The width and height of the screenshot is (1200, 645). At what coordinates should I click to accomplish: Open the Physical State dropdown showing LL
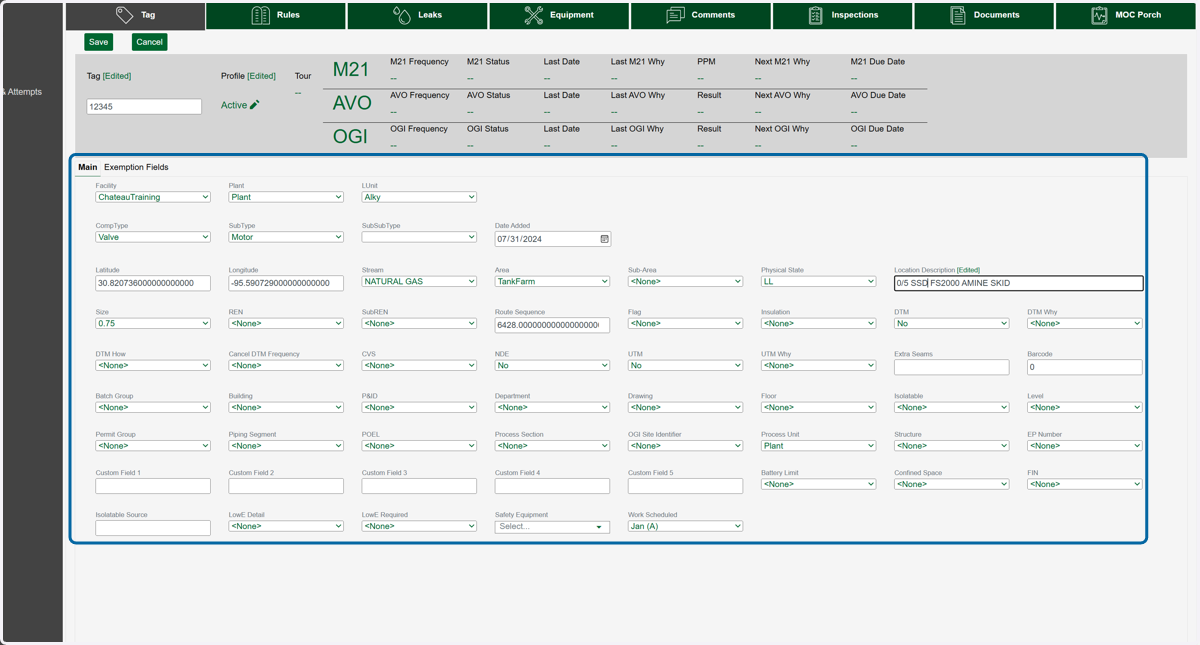[818, 281]
